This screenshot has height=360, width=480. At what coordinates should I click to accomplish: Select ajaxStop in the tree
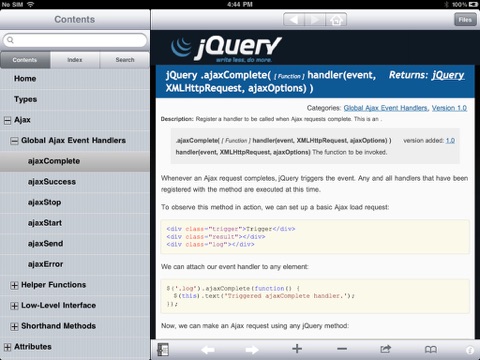[x=75, y=202]
